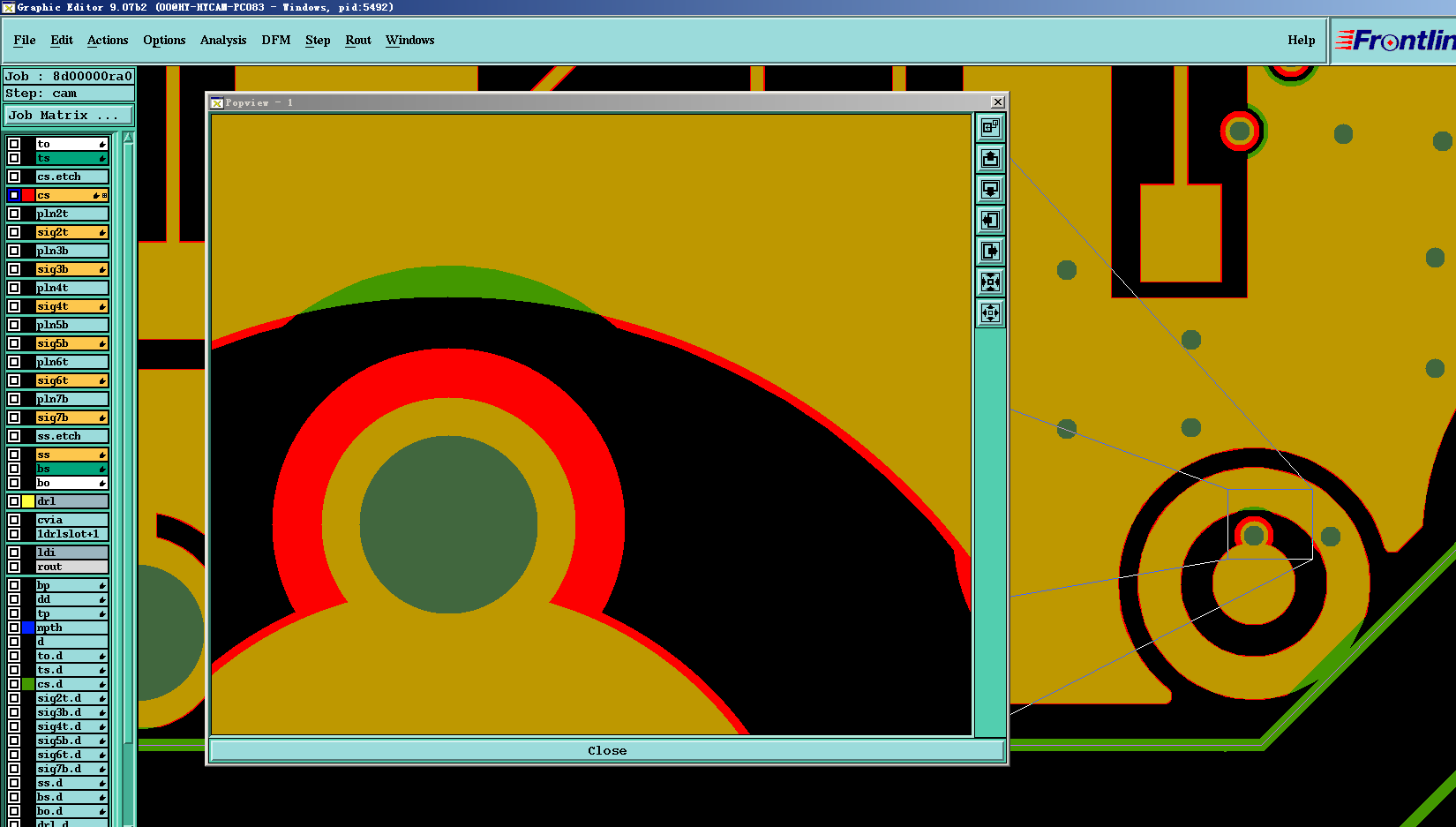Click the Popview title bar icon

(x=216, y=102)
